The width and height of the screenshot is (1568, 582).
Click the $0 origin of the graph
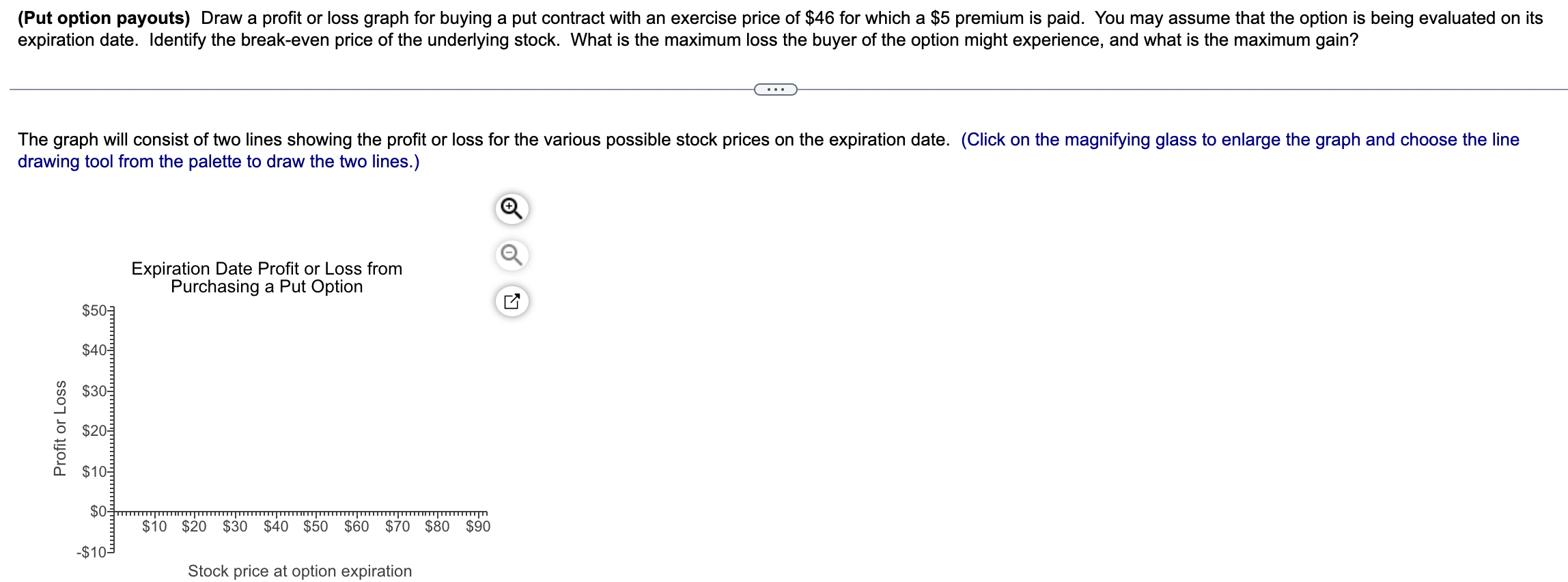(113, 511)
